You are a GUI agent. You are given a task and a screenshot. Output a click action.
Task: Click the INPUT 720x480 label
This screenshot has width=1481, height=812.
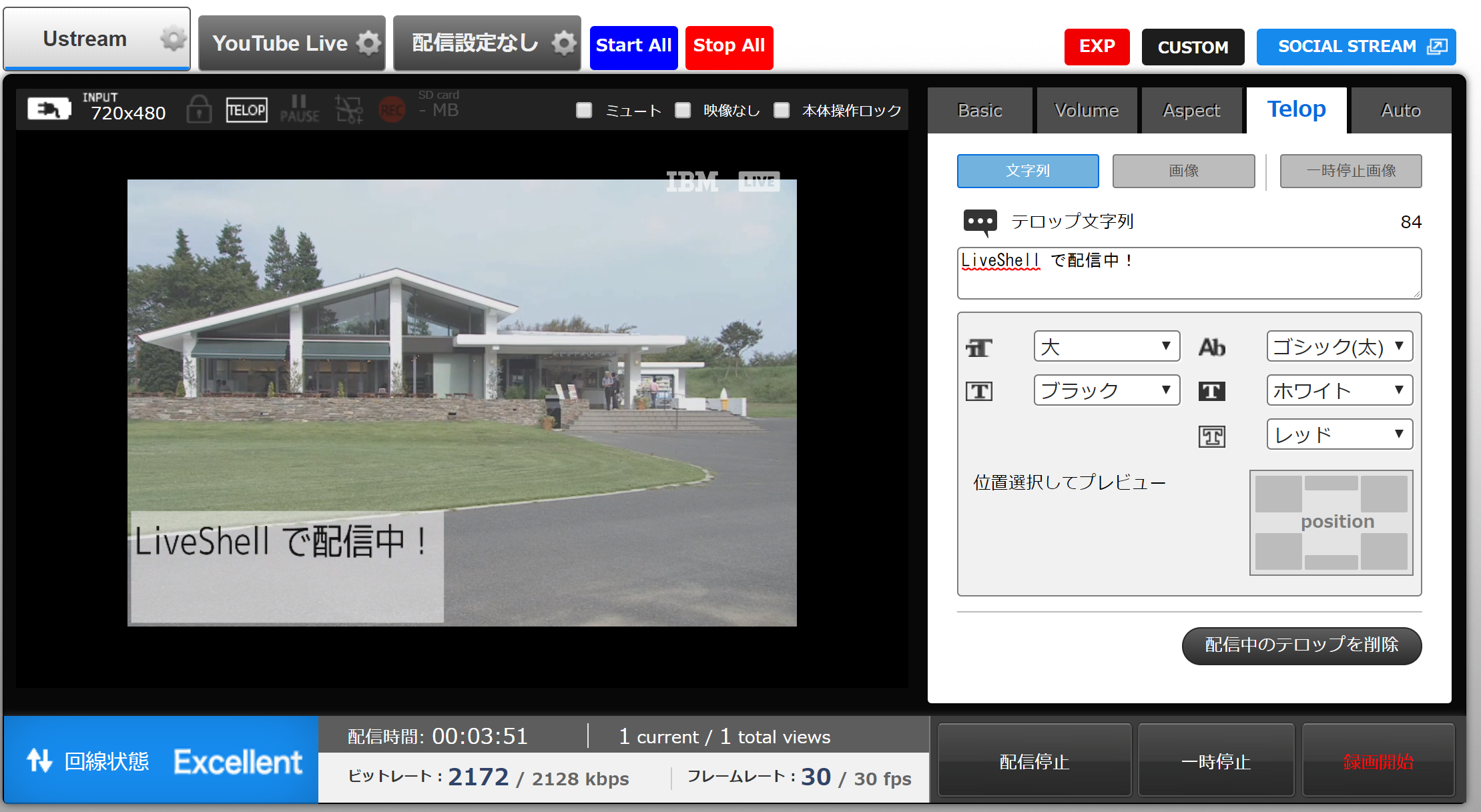click(124, 107)
